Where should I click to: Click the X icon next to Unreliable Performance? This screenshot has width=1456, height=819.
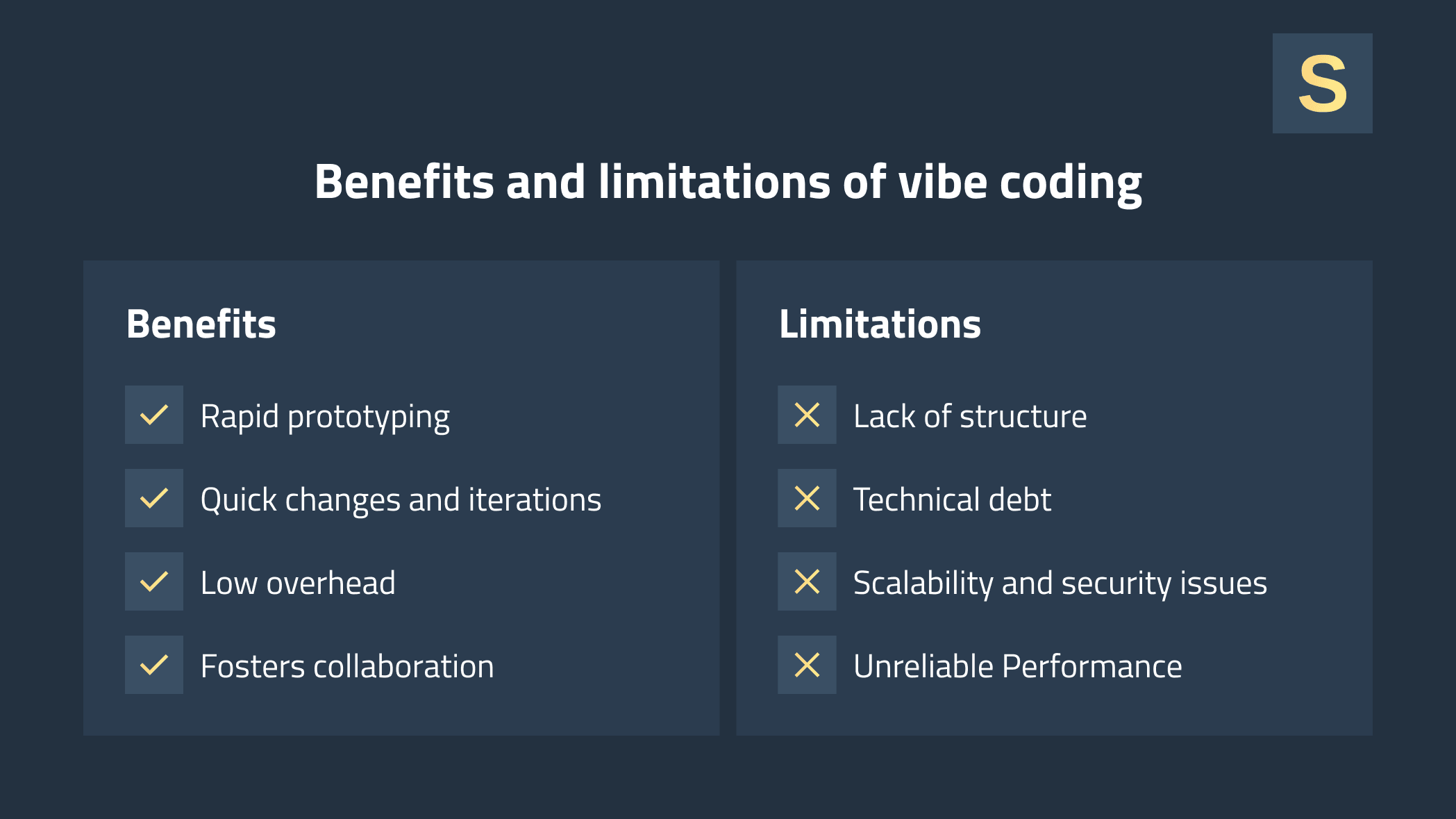(807, 665)
